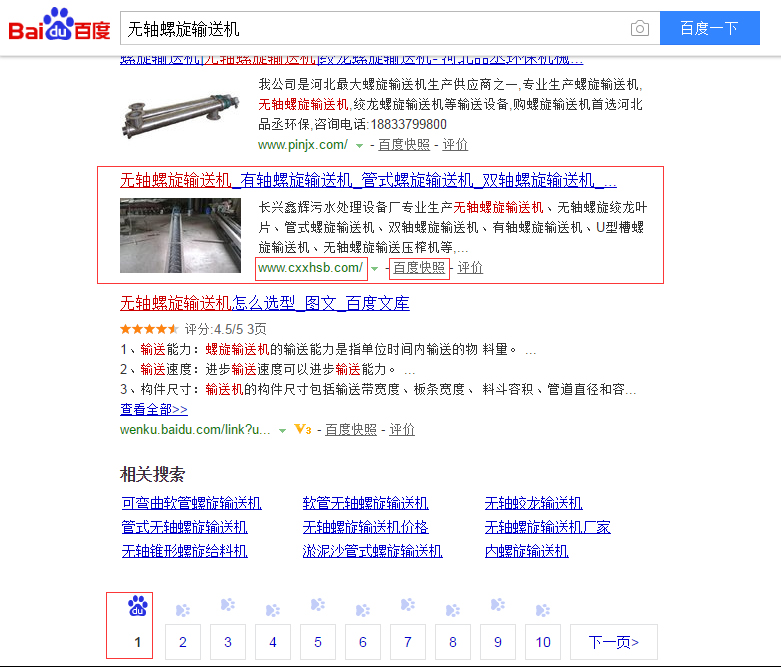Image resolution: width=781 pixels, height=667 pixels.
Task: Click the paw icon above page 7
Action: [x=408, y=605]
